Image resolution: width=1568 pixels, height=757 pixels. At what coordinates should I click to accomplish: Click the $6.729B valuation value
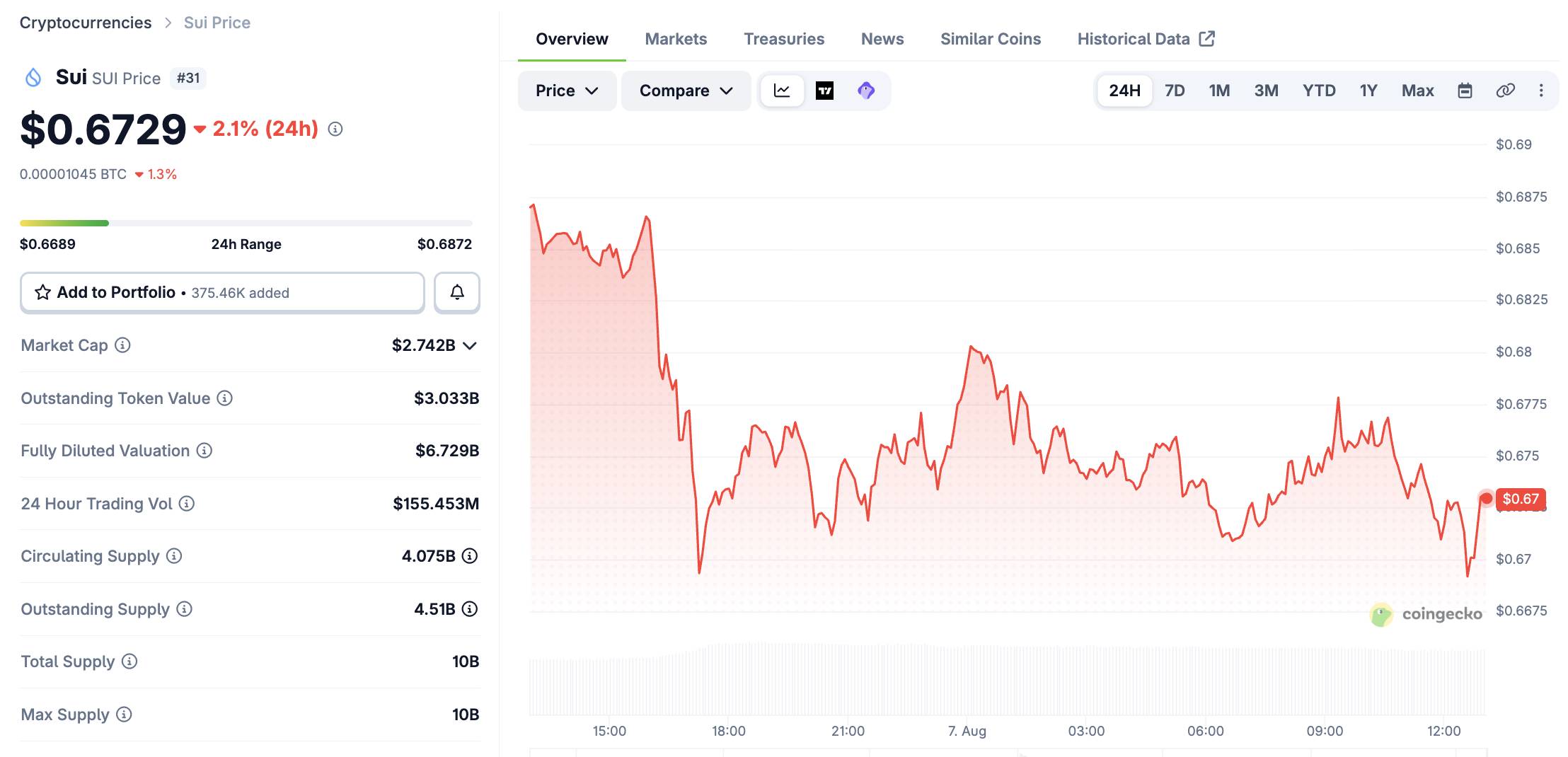(x=447, y=451)
